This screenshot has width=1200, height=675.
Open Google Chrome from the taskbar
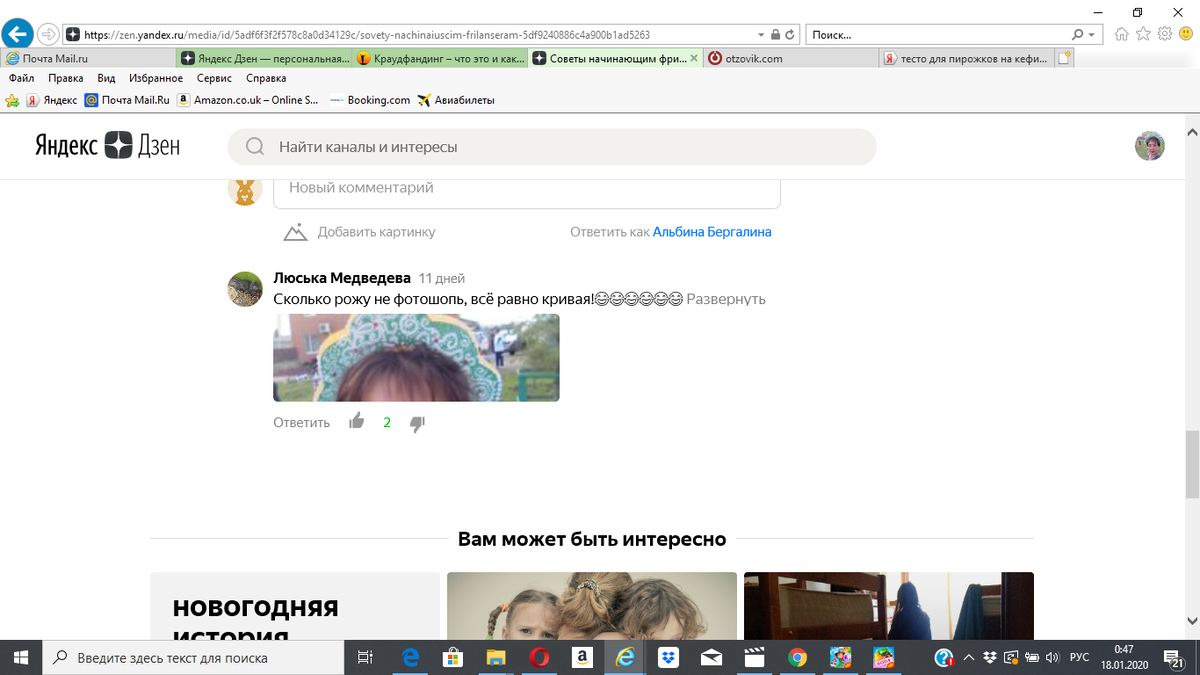tap(797, 657)
